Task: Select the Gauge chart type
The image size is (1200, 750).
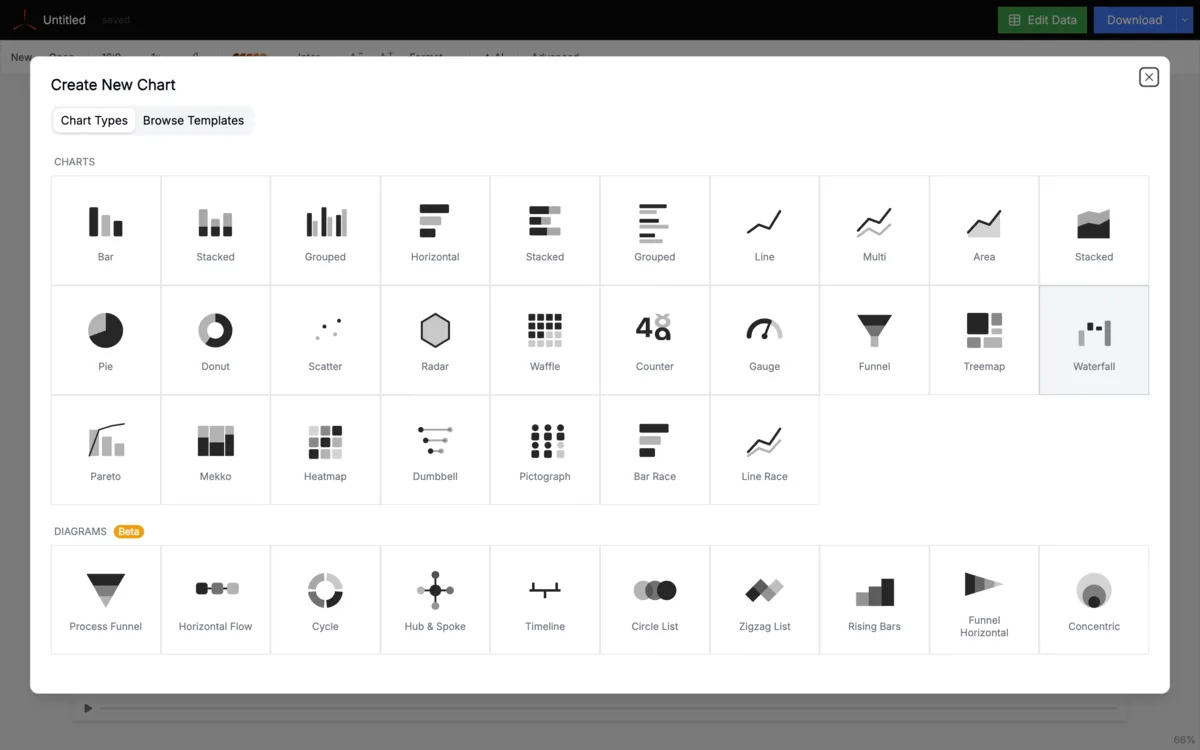Action: 765,340
